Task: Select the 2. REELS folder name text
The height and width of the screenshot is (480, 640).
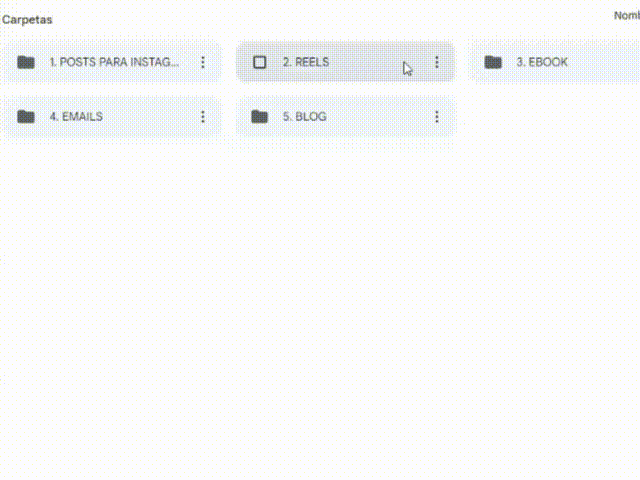Action: (306, 62)
